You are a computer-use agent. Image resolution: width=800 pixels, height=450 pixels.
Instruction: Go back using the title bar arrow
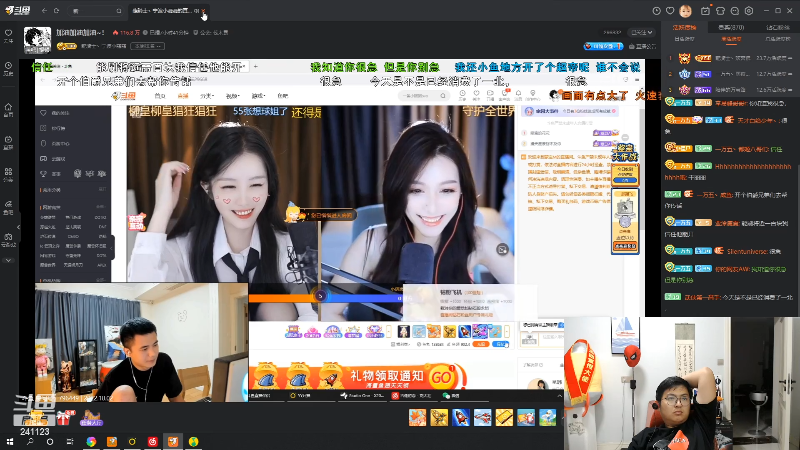pyautogui.click(x=44, y=11)
